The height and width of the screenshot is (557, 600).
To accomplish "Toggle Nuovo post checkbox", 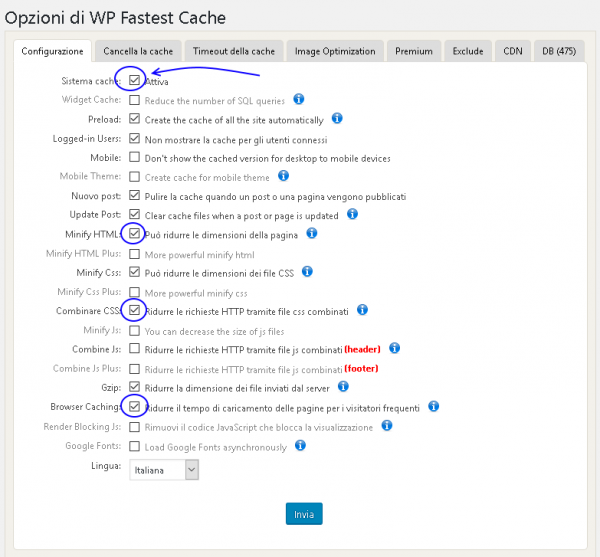I will (134, 195).
